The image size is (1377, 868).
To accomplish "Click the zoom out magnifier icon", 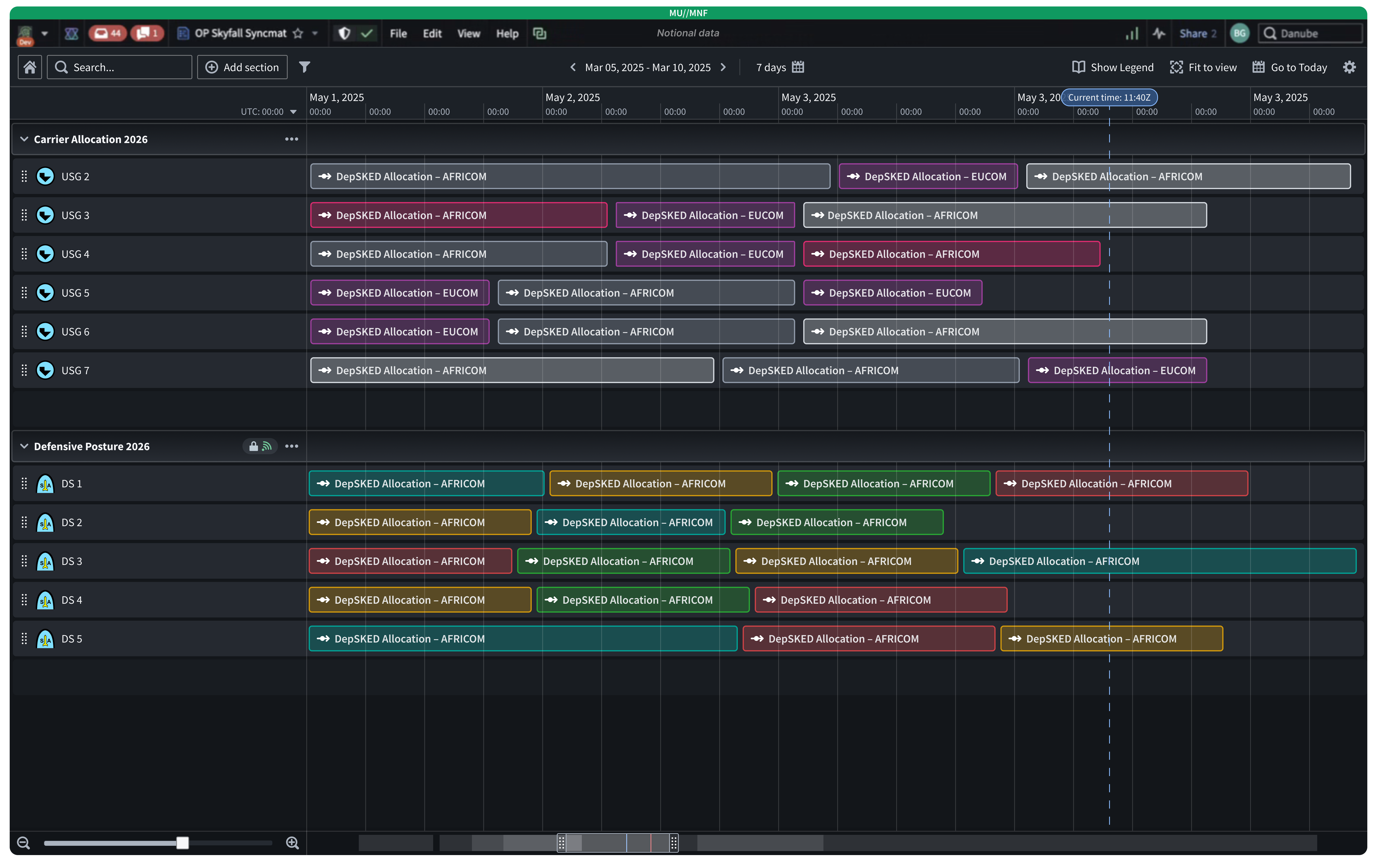I will [x=23, y=842].
